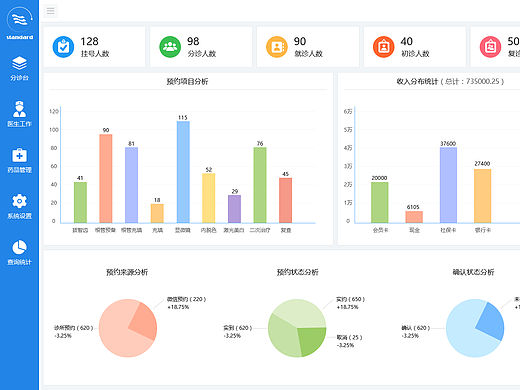This screenshot has height=390, width=520.
Task: Click the 收入分布统计 chart title
Action: 450,81
